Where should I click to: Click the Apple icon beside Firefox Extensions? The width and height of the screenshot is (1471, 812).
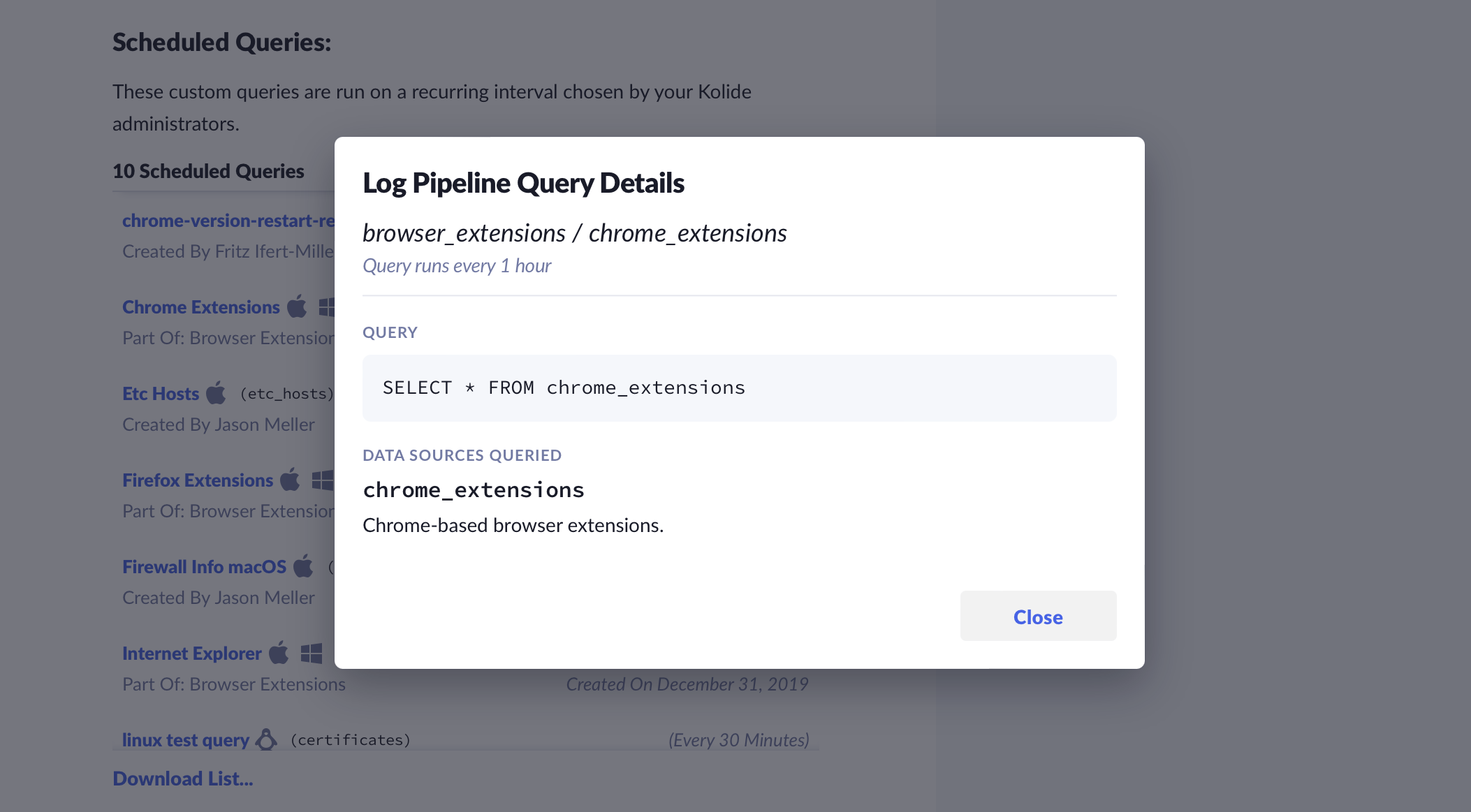pyautogui.click(x=291, y=480)
